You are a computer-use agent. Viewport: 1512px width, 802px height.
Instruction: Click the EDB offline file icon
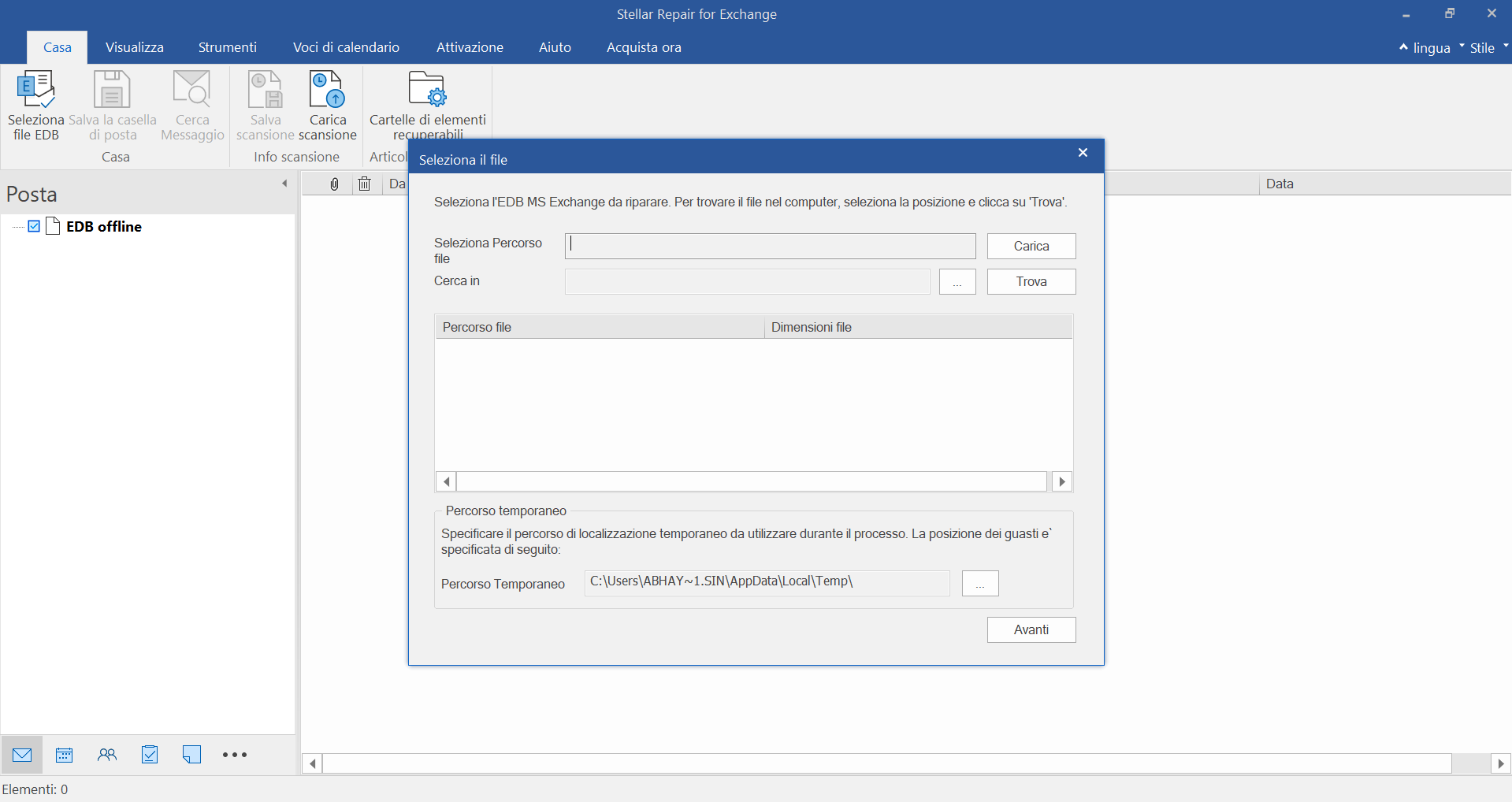(54, 226)
